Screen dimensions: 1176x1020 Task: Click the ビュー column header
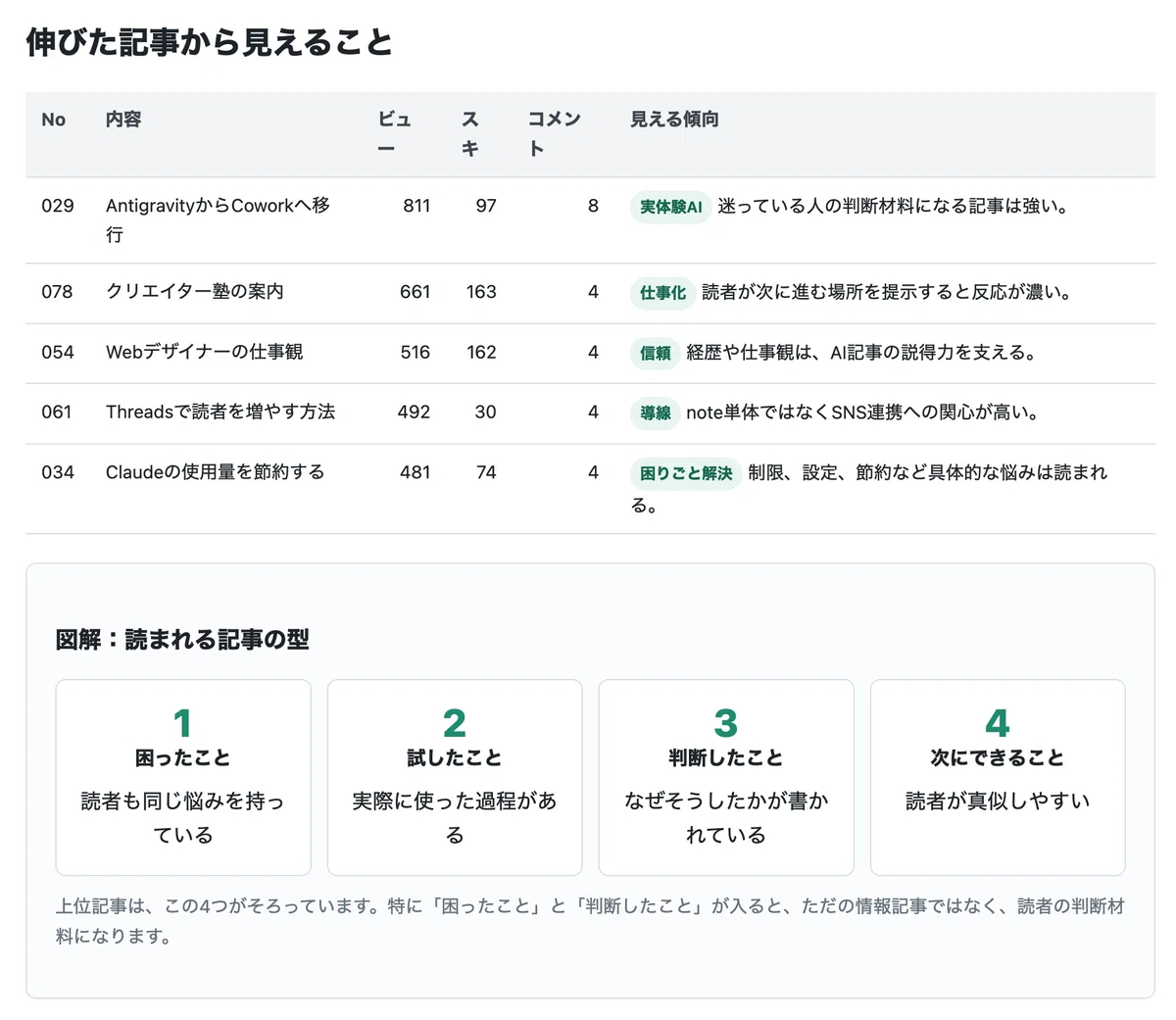[395, 134]
